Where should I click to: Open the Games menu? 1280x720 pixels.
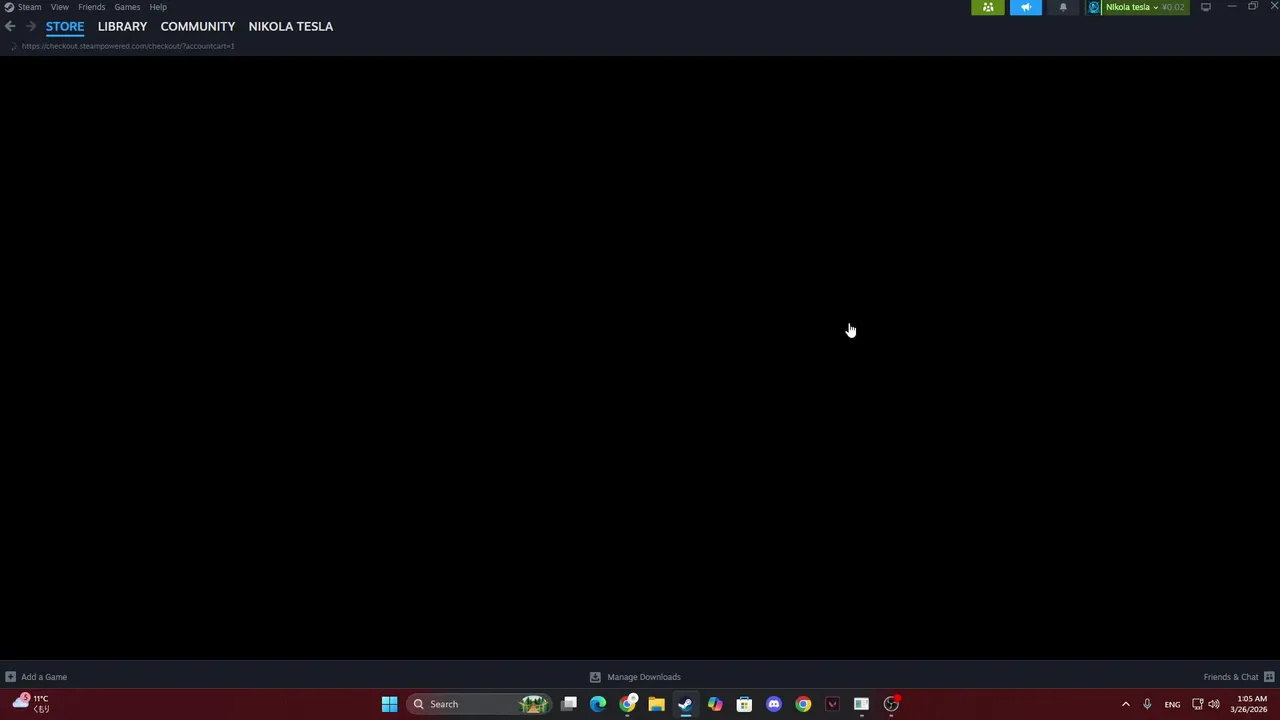coord(127,7)
